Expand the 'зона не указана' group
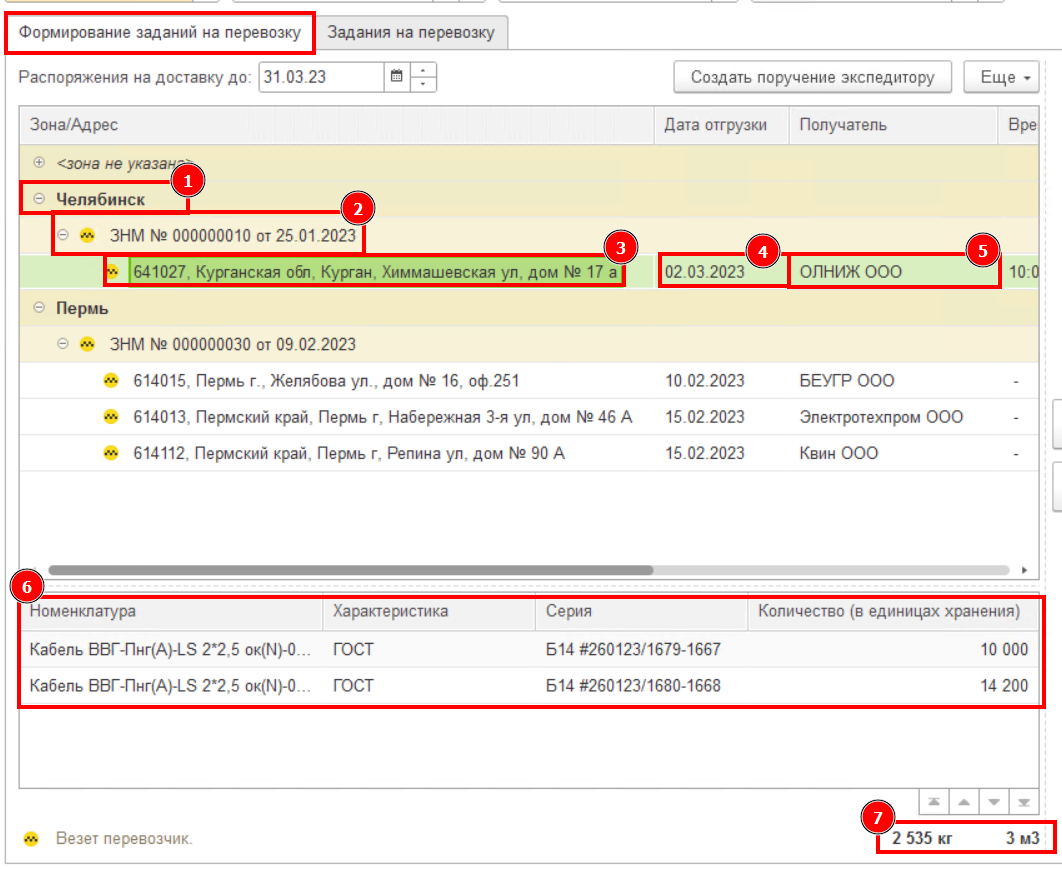 pos(39,163)
